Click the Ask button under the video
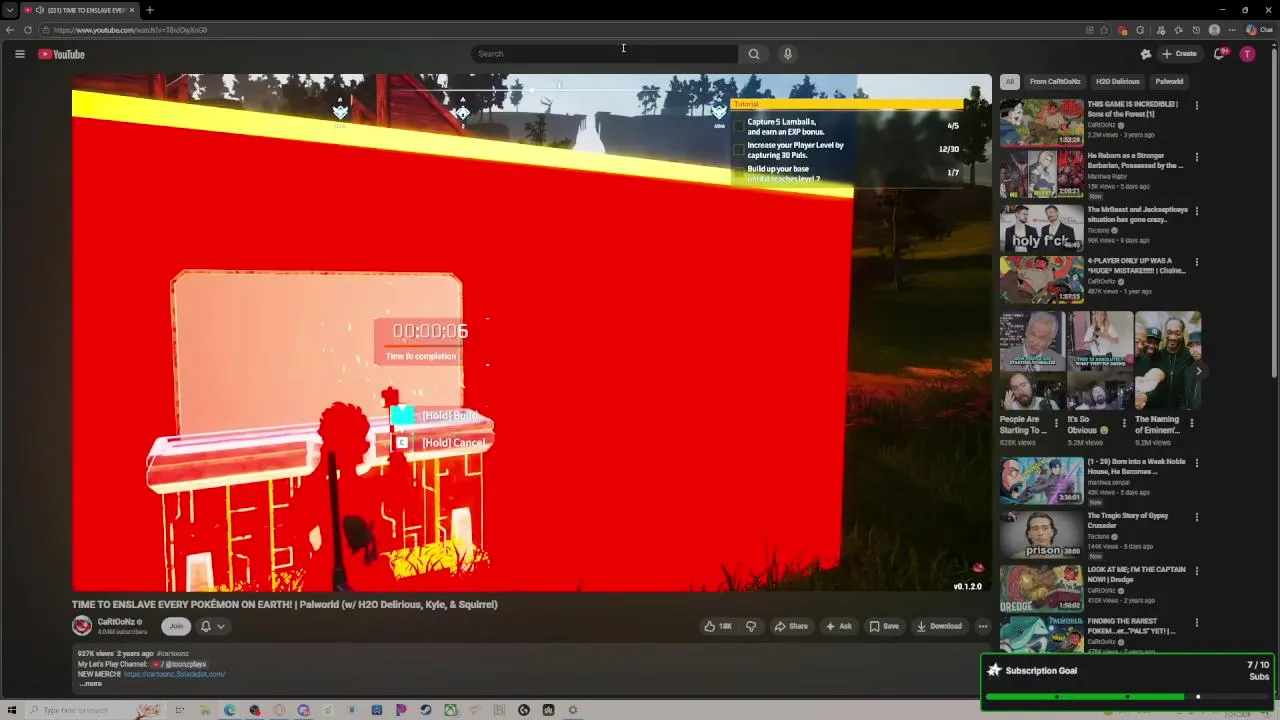 point(838,626)
